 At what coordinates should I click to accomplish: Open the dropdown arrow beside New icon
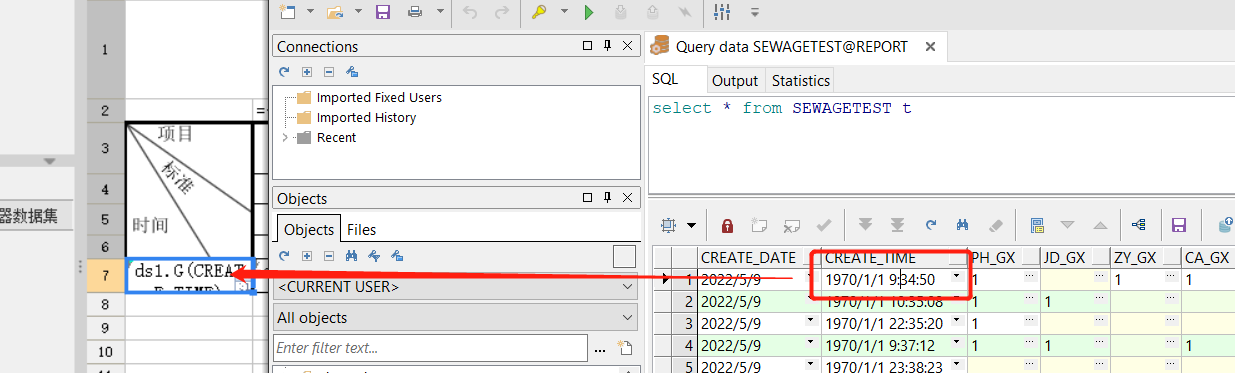tap(310, 12)
